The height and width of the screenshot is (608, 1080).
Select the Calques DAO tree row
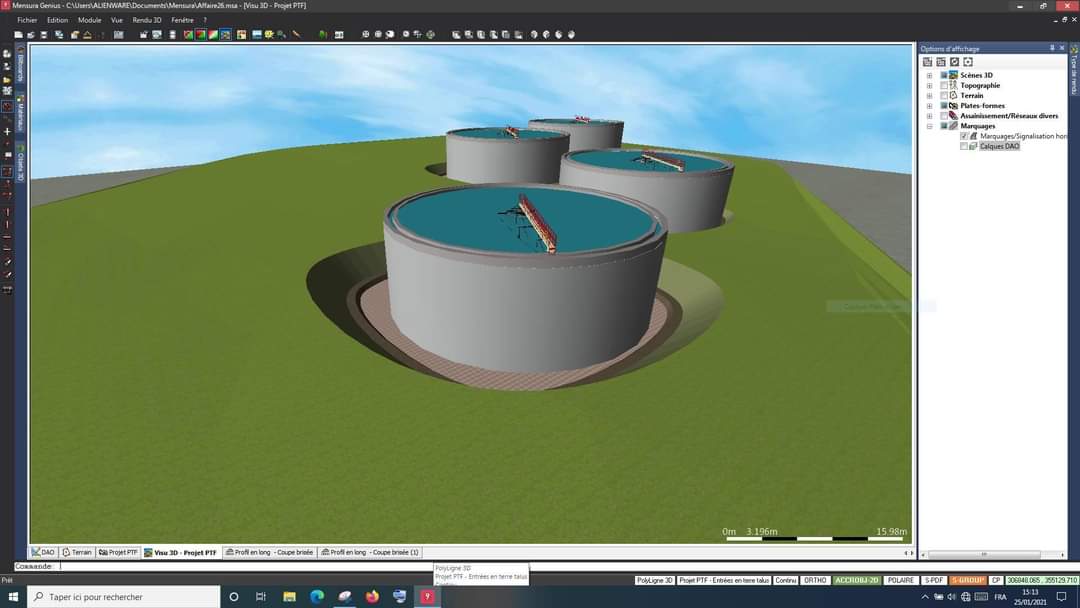pos(999,146)
